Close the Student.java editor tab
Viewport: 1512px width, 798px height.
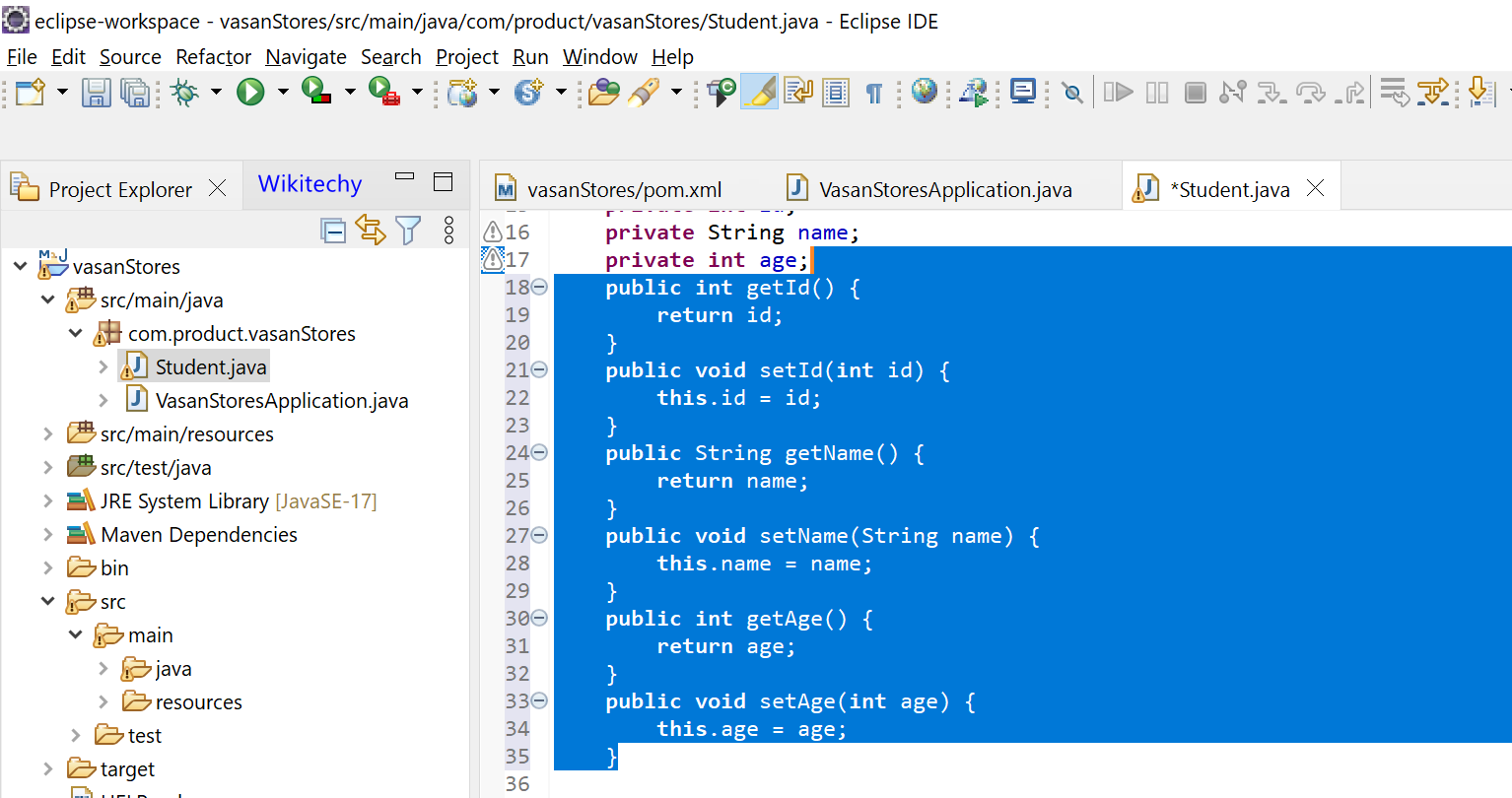click(1316, 188)
